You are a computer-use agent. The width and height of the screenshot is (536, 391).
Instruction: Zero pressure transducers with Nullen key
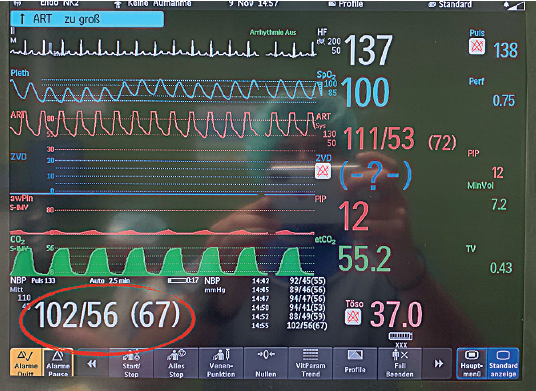(x=266, y=364)
